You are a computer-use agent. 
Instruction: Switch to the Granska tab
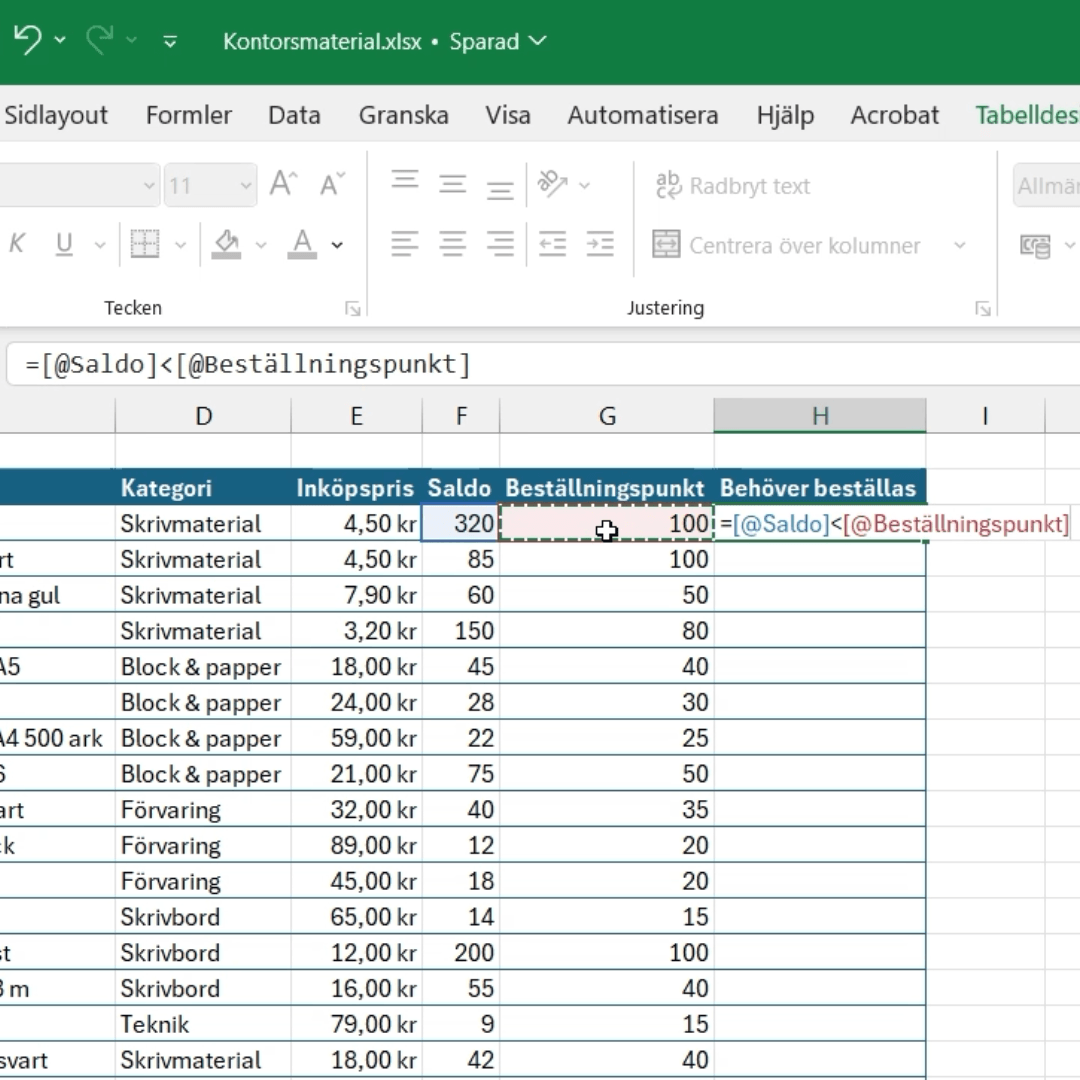(x=403, y=115)
